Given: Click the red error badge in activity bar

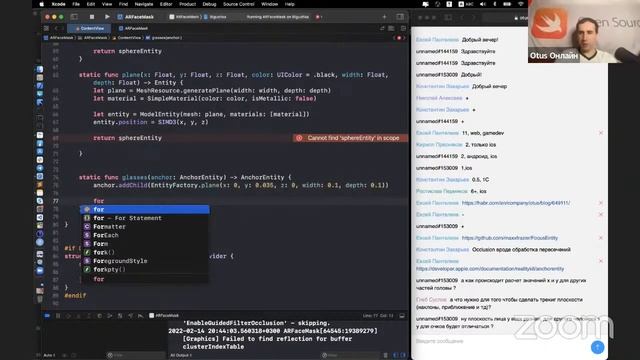Looking at the screenshot, I should click(x=318, y=17).
